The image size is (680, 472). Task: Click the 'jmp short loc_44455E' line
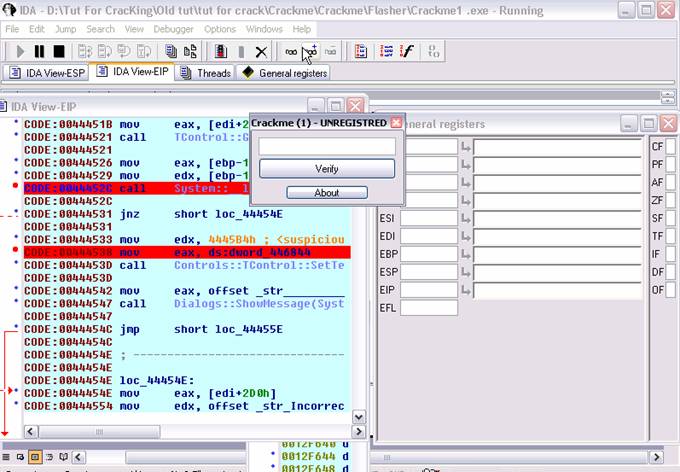click(x=186, y=329)
